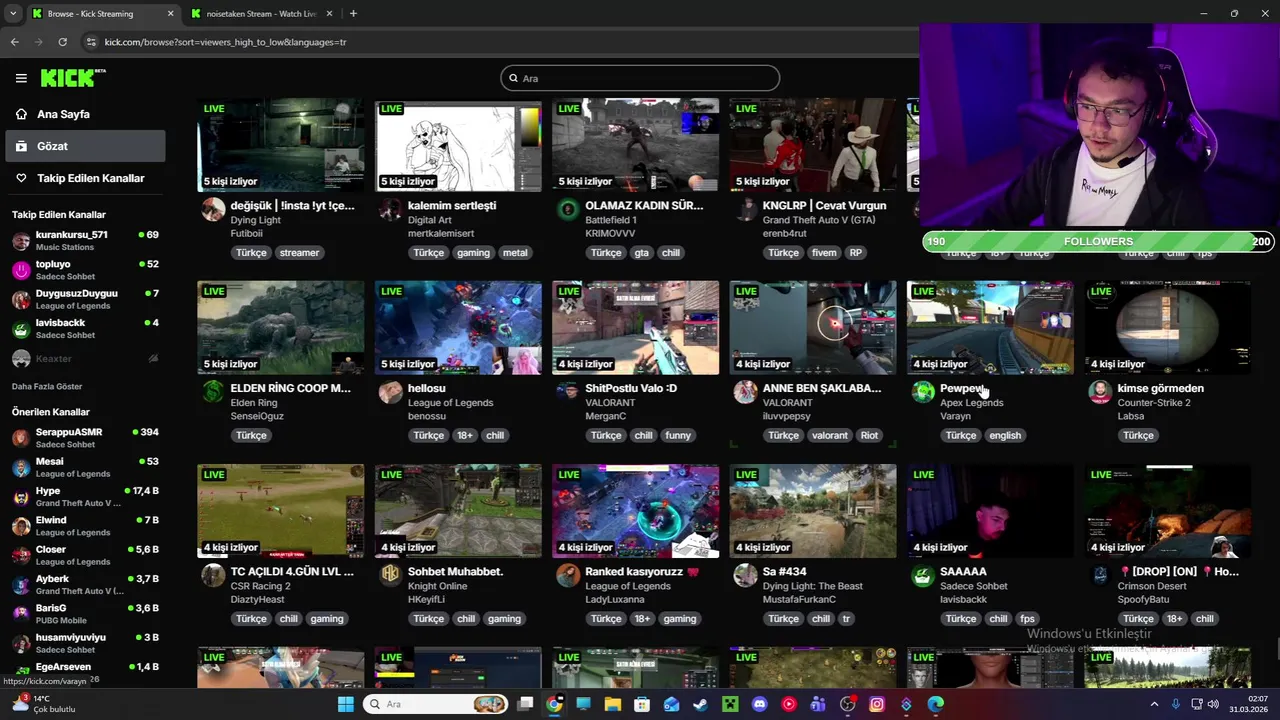This screenshot has height=720, width=1280.
Task: Open Elwind recommended channel
Action: tap(86, 526)
